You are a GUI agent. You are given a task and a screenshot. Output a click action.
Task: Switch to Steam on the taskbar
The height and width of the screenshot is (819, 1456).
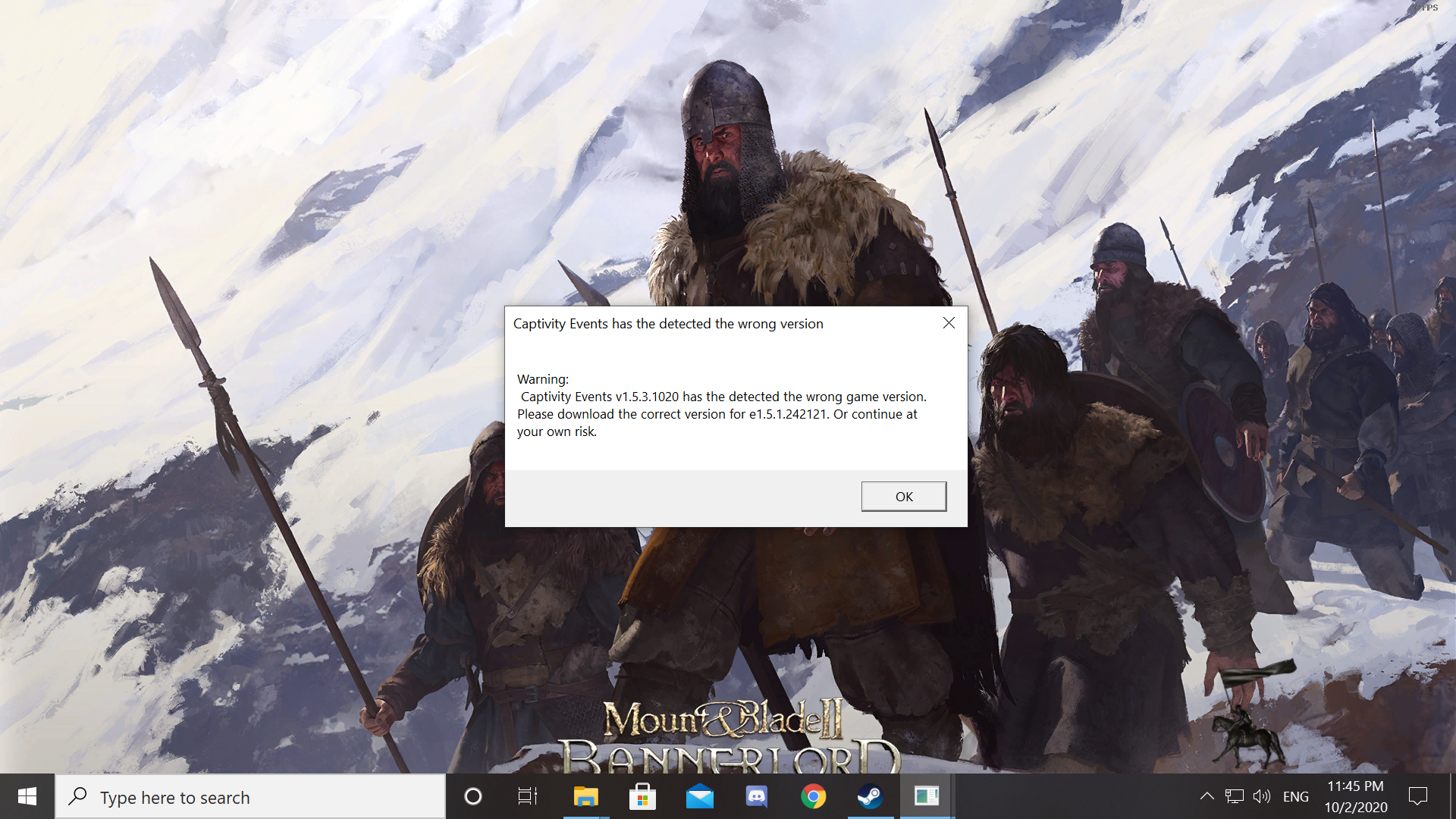click(870, 796)
